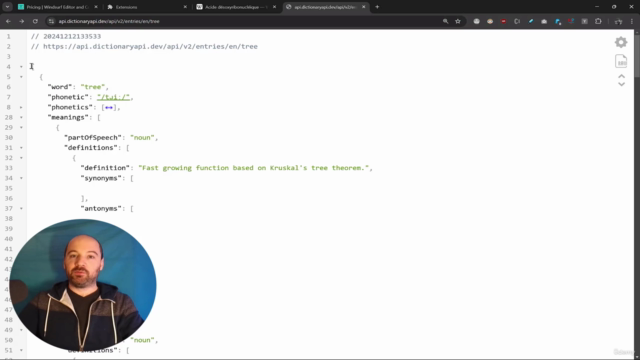Viewport: 640px width, 360px height.
Task: Open the Chrome three-dot menu
Action: click(632, 21)
